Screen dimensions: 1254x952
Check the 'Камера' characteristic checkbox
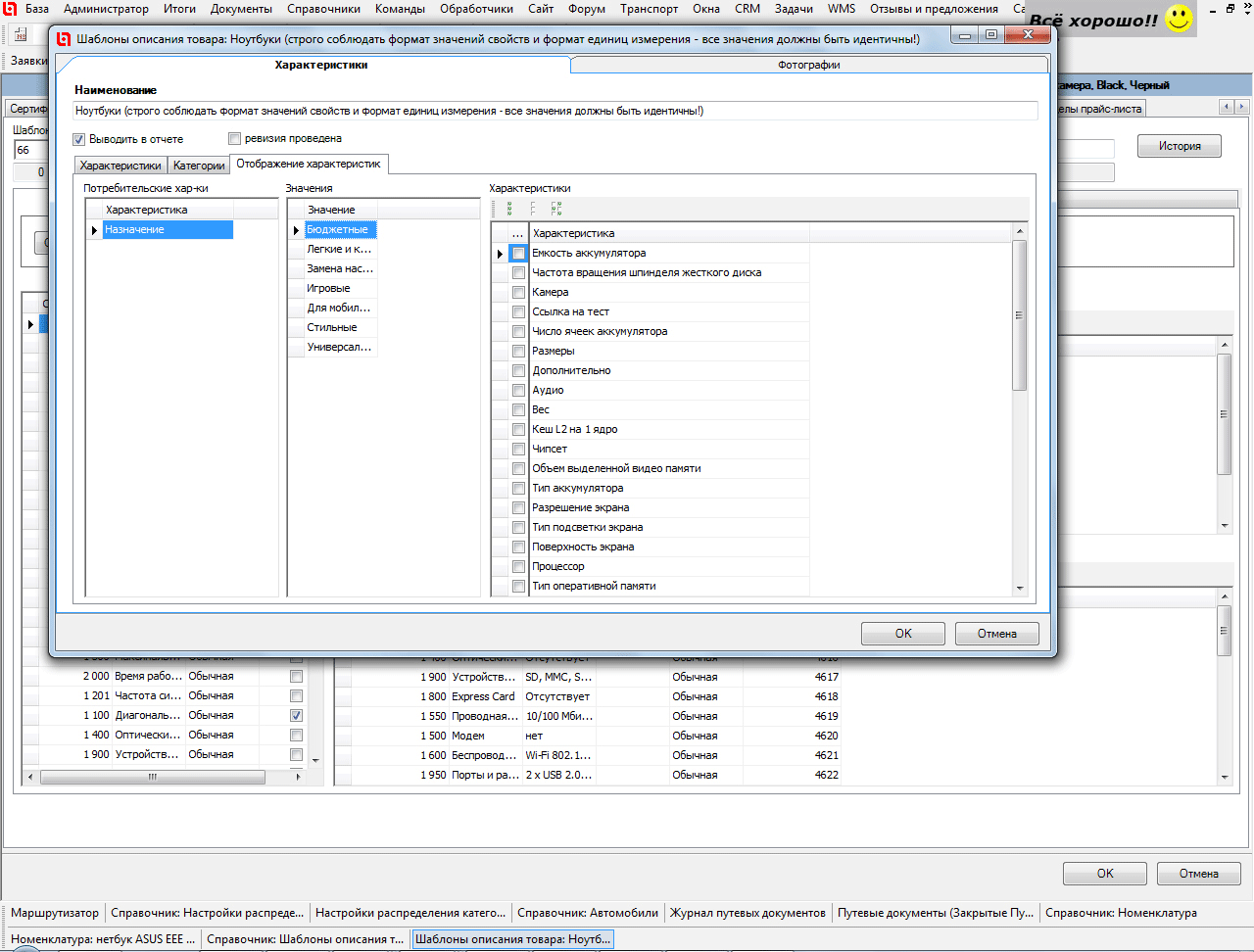click(518, 292)
